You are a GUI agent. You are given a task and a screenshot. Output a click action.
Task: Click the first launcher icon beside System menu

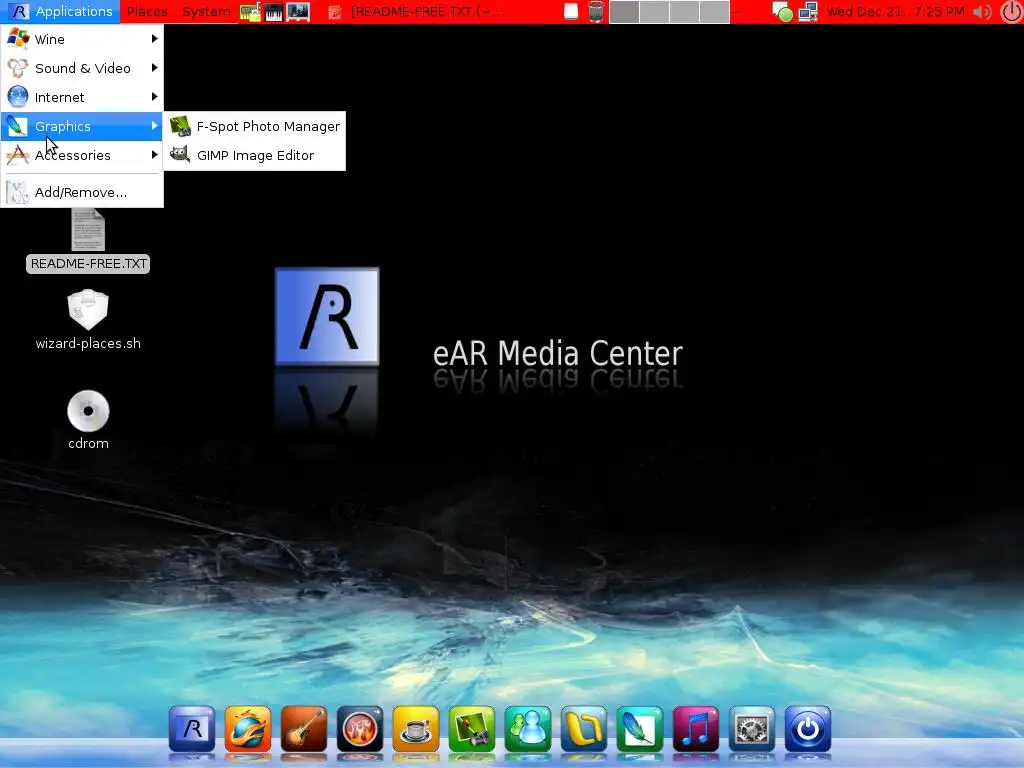(x=249, y=11)
